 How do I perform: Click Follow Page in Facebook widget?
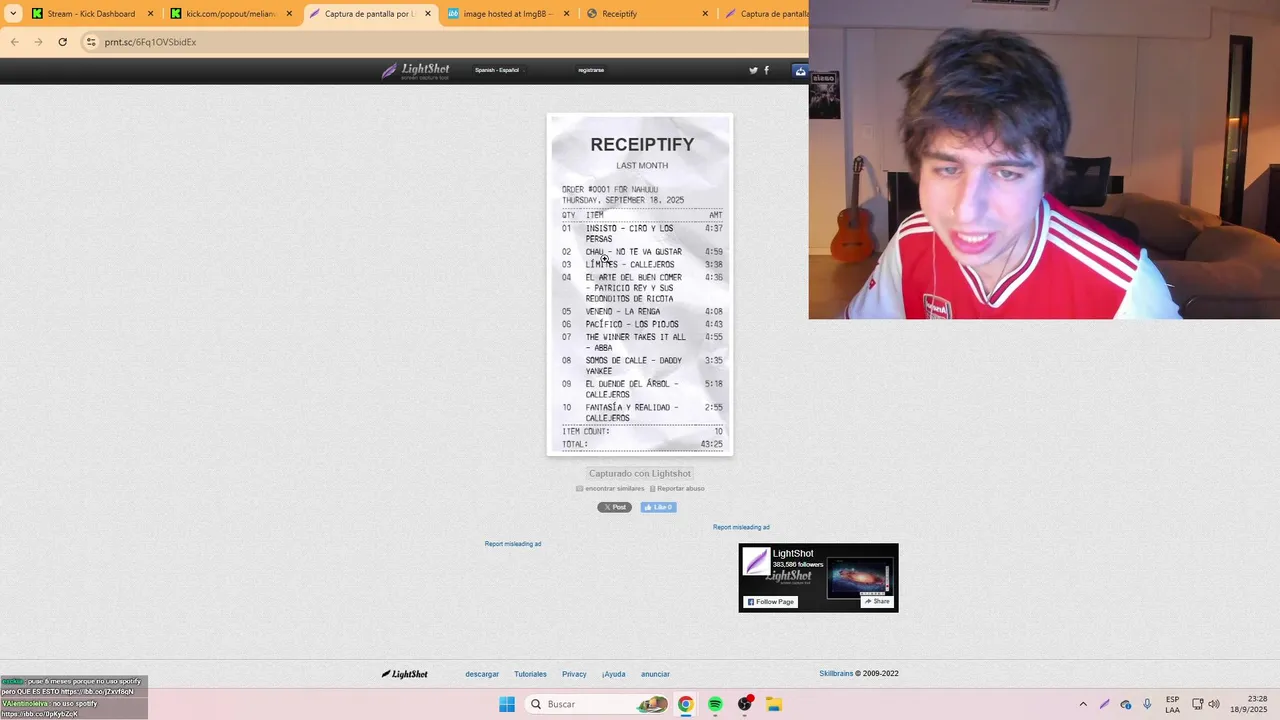(771, 602)
